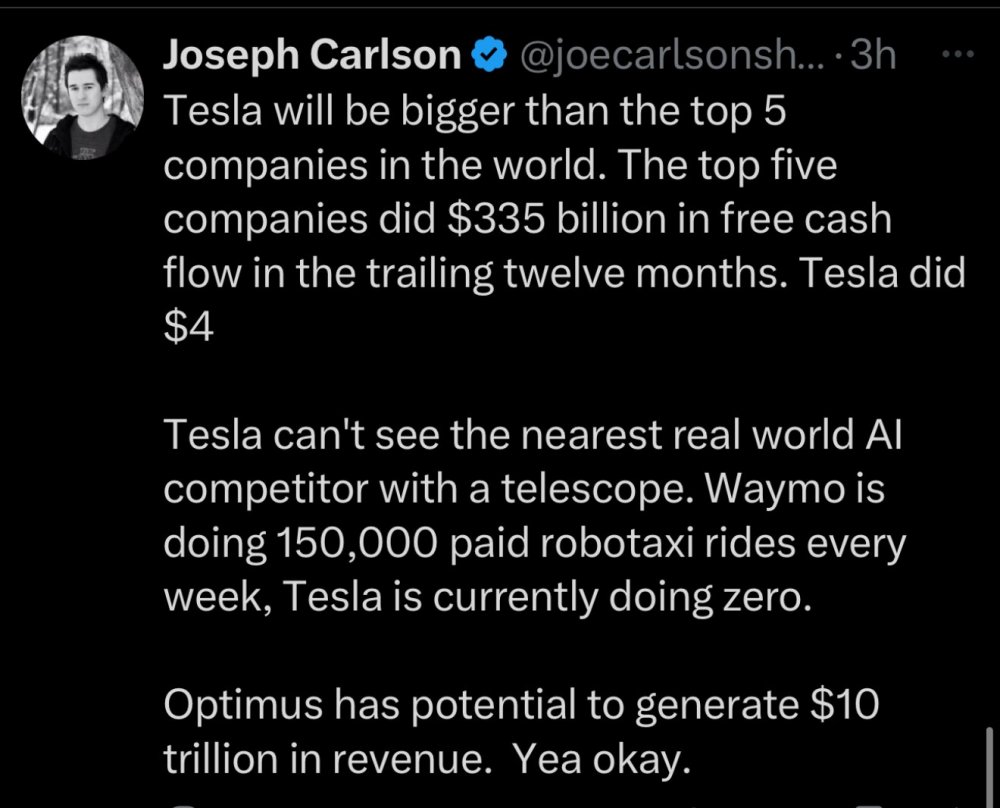Screen dimensions: 1000x808
Task: Click the blue verified checkmark badge
Action: pyautogui.click(x=487, y=56)
